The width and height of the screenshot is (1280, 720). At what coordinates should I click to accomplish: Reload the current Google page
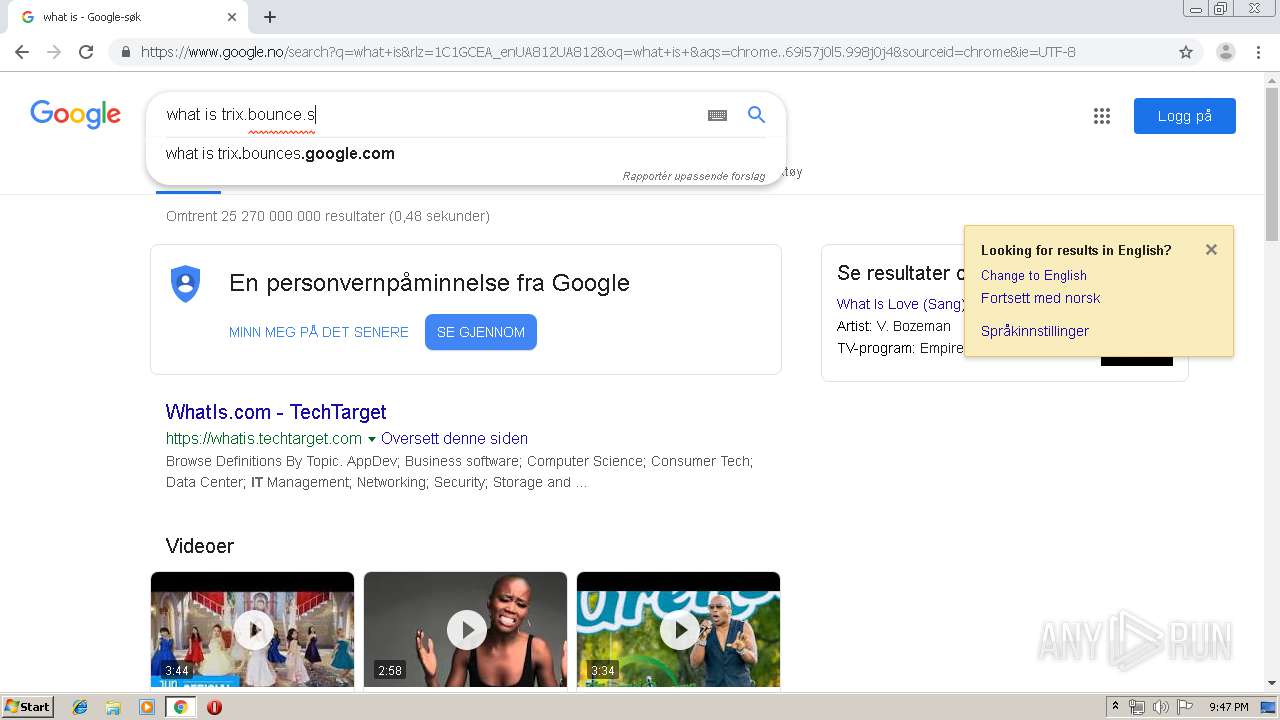[x=86, y=52]
